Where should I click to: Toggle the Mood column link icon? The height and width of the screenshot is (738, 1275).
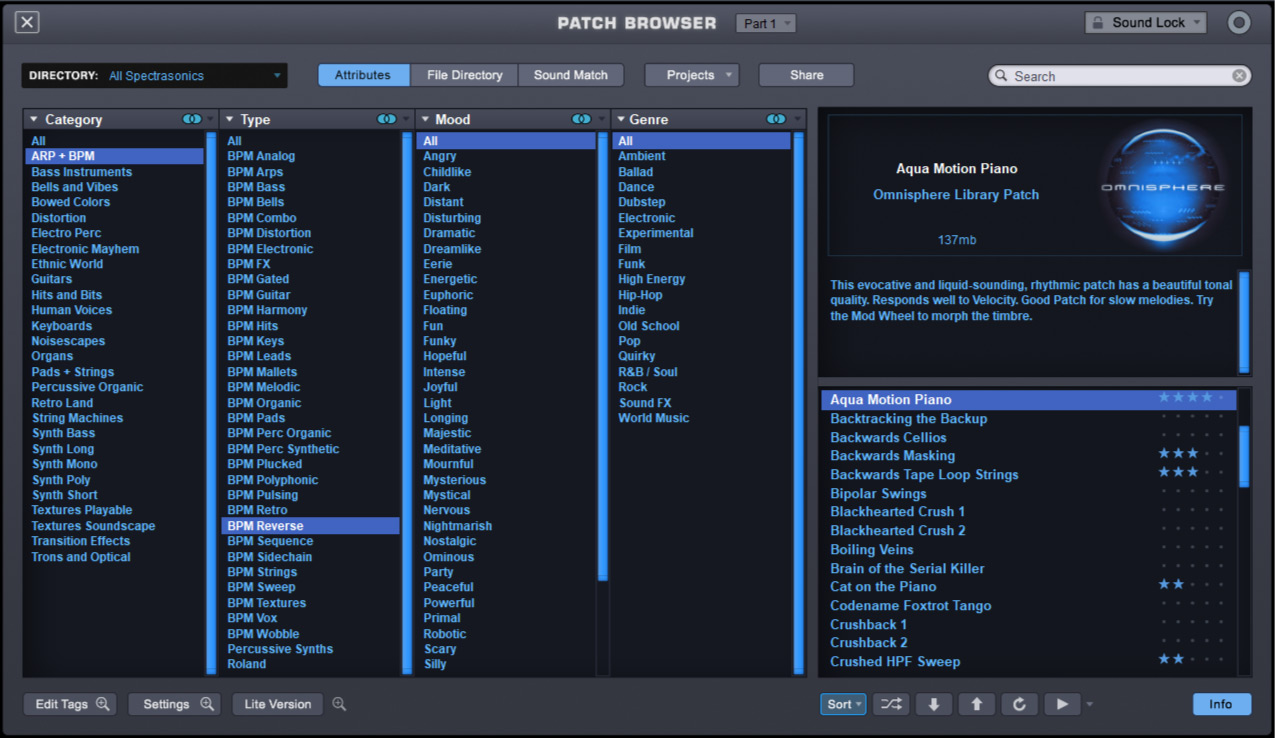tap(581, 119)
